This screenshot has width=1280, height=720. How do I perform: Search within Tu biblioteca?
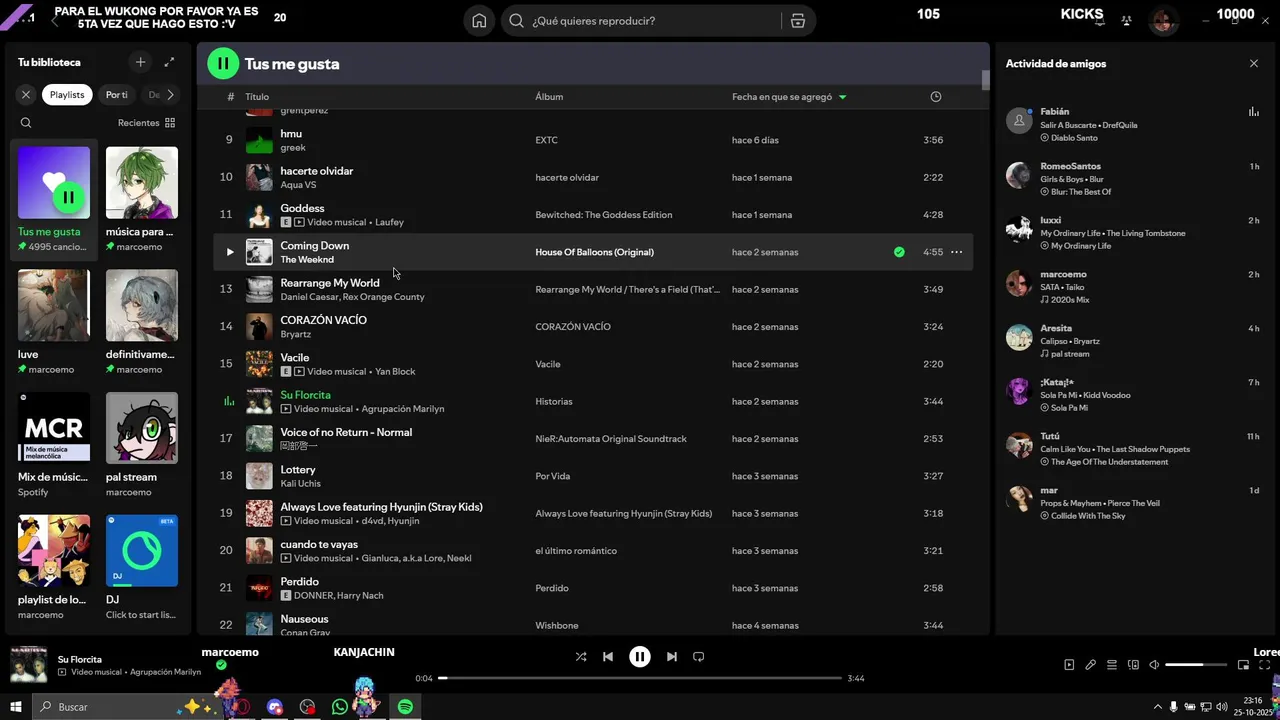26,123
